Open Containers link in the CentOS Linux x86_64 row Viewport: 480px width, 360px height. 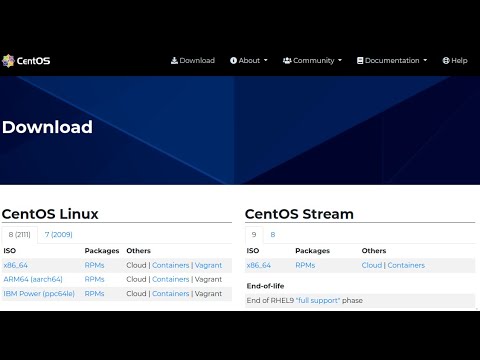[x=171, y=265]
